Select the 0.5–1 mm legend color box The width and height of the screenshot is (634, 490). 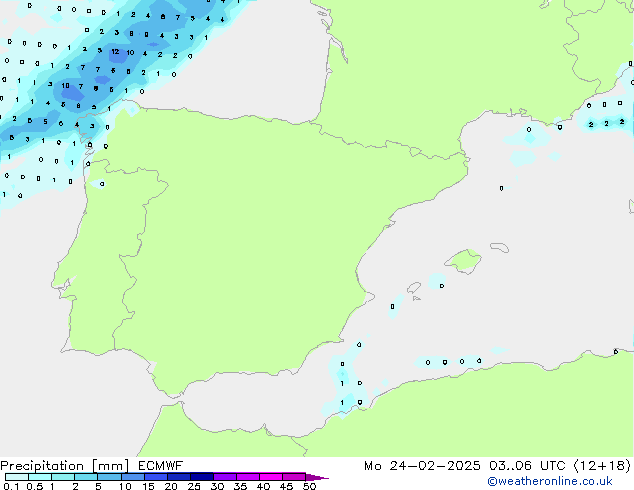pos(40,477)
